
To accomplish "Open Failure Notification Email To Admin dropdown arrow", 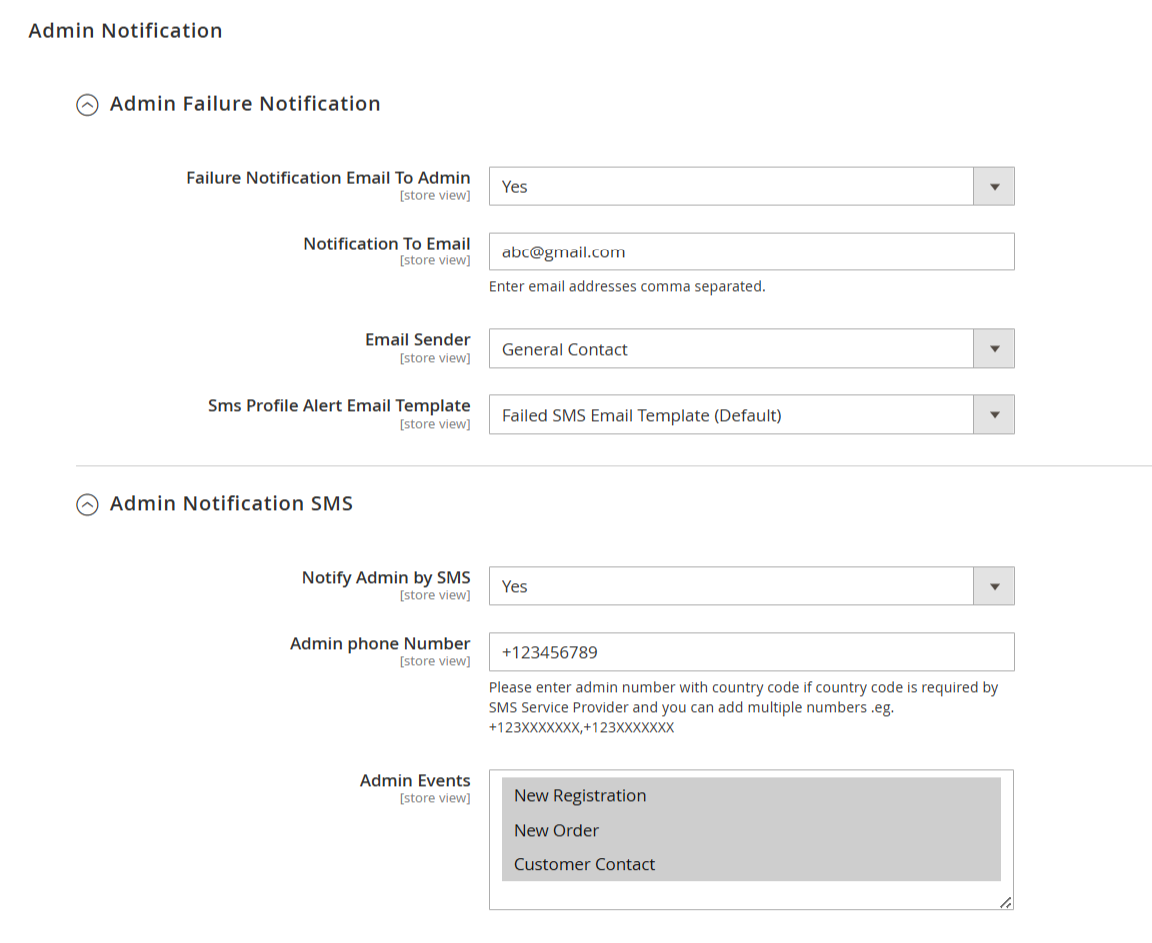I will (x=994, y=187).
